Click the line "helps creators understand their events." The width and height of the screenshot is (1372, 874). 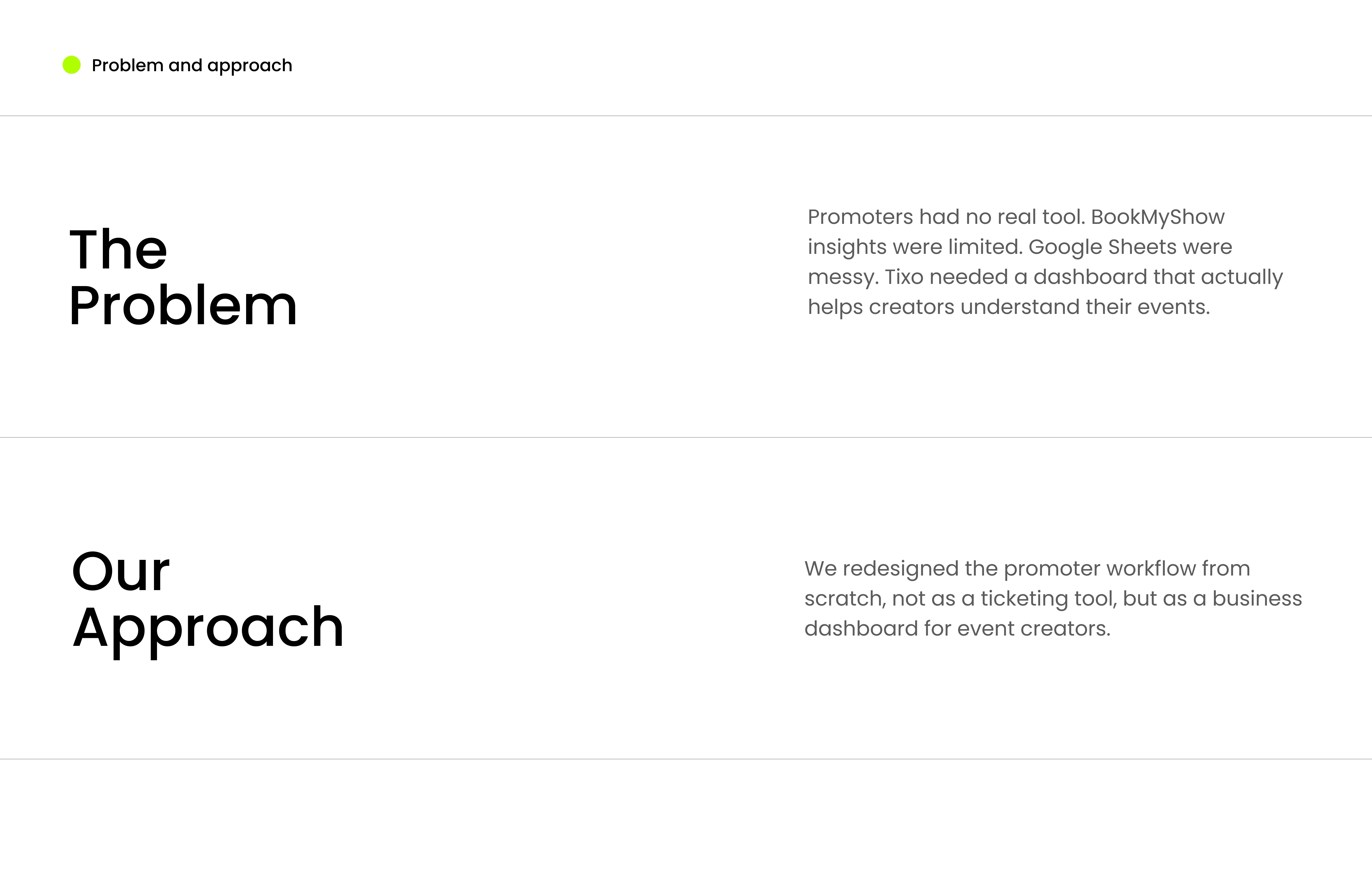(1008, 307)
